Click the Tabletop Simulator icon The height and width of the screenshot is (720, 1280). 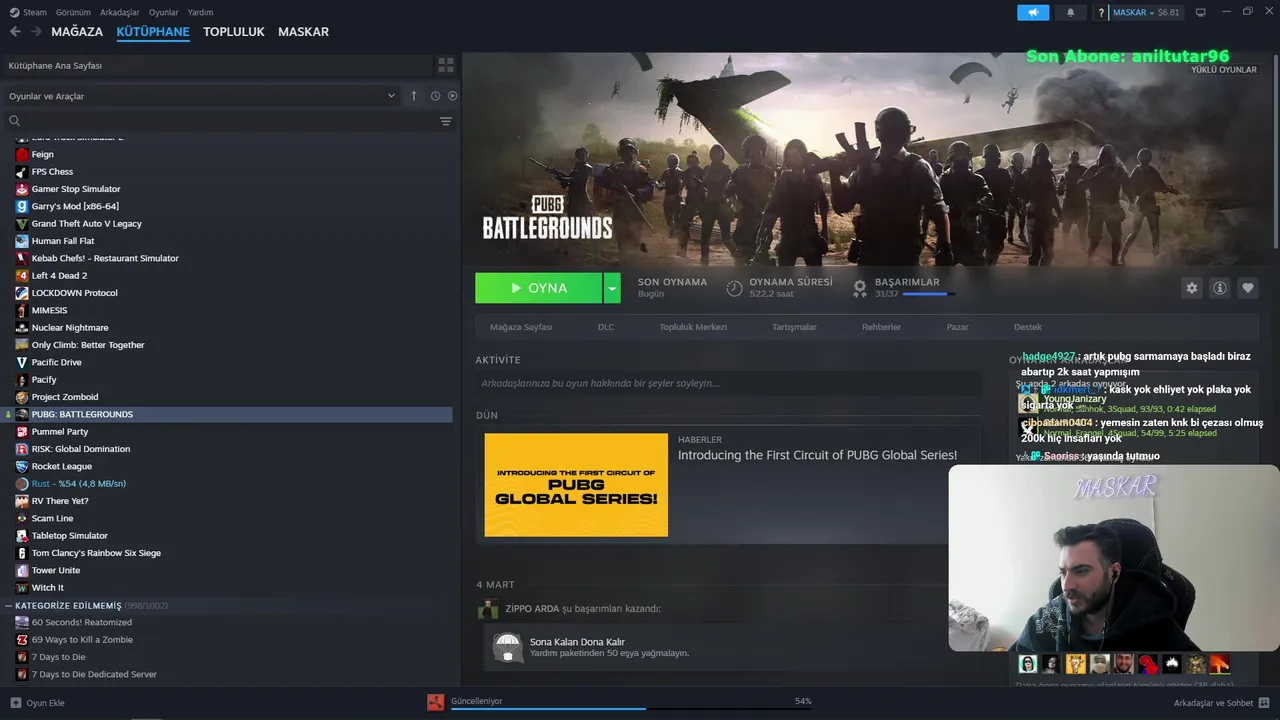click(22, 535)
